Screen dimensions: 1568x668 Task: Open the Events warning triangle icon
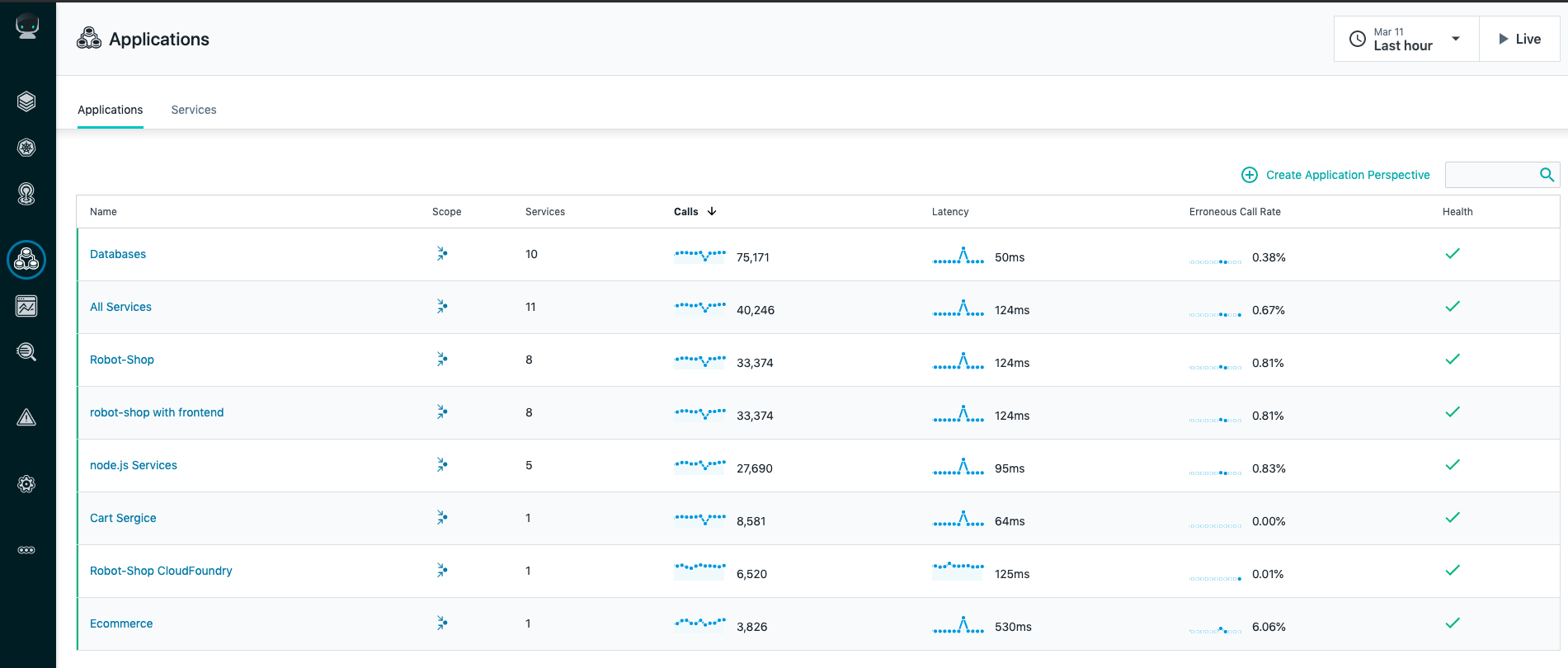pos(26,417)
